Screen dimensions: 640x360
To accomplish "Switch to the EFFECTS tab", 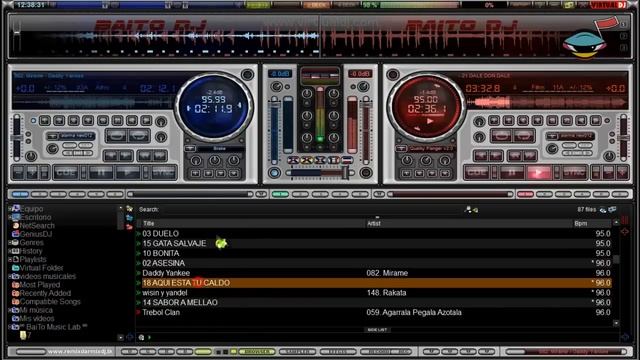I will (338, 351).
